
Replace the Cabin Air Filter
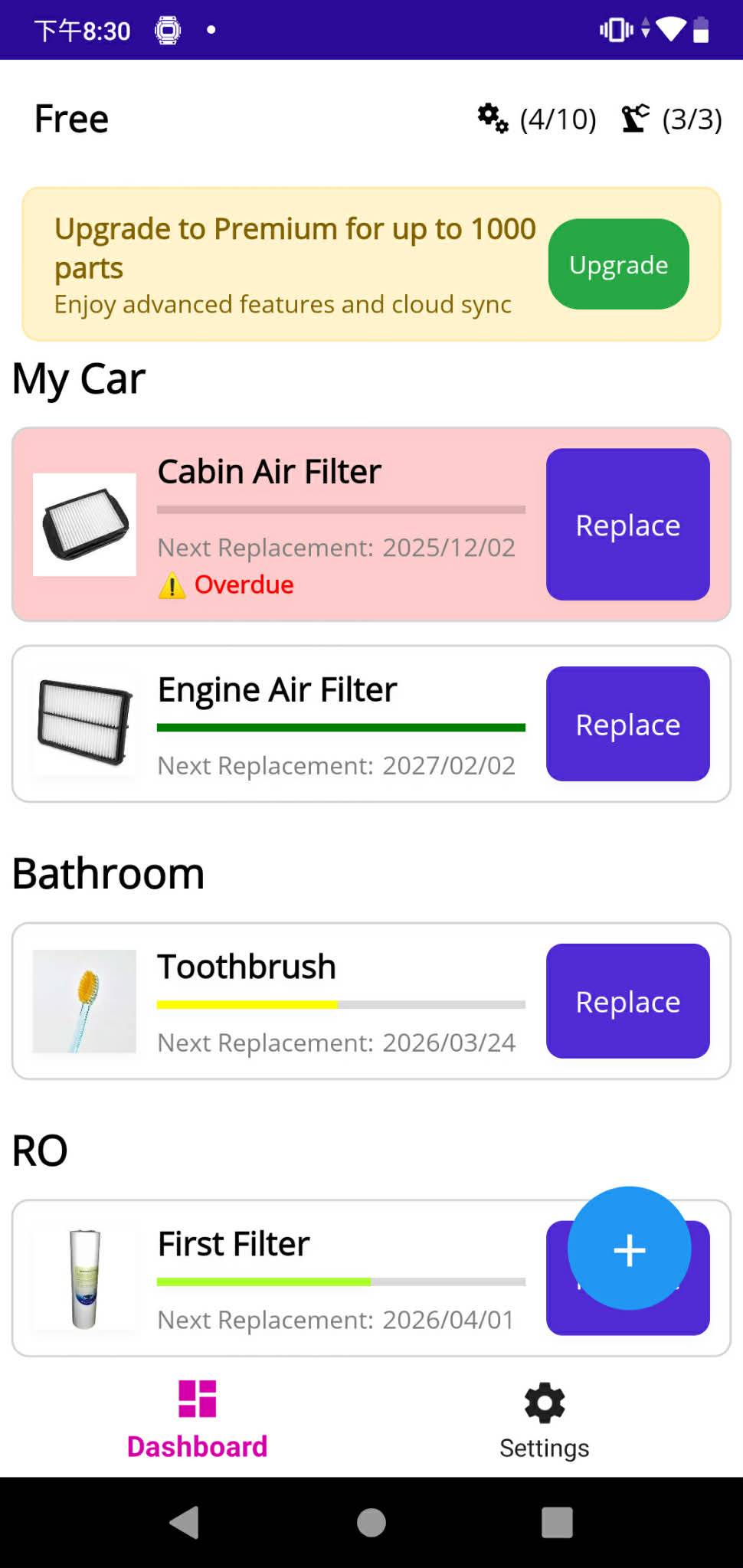(627, 525)
